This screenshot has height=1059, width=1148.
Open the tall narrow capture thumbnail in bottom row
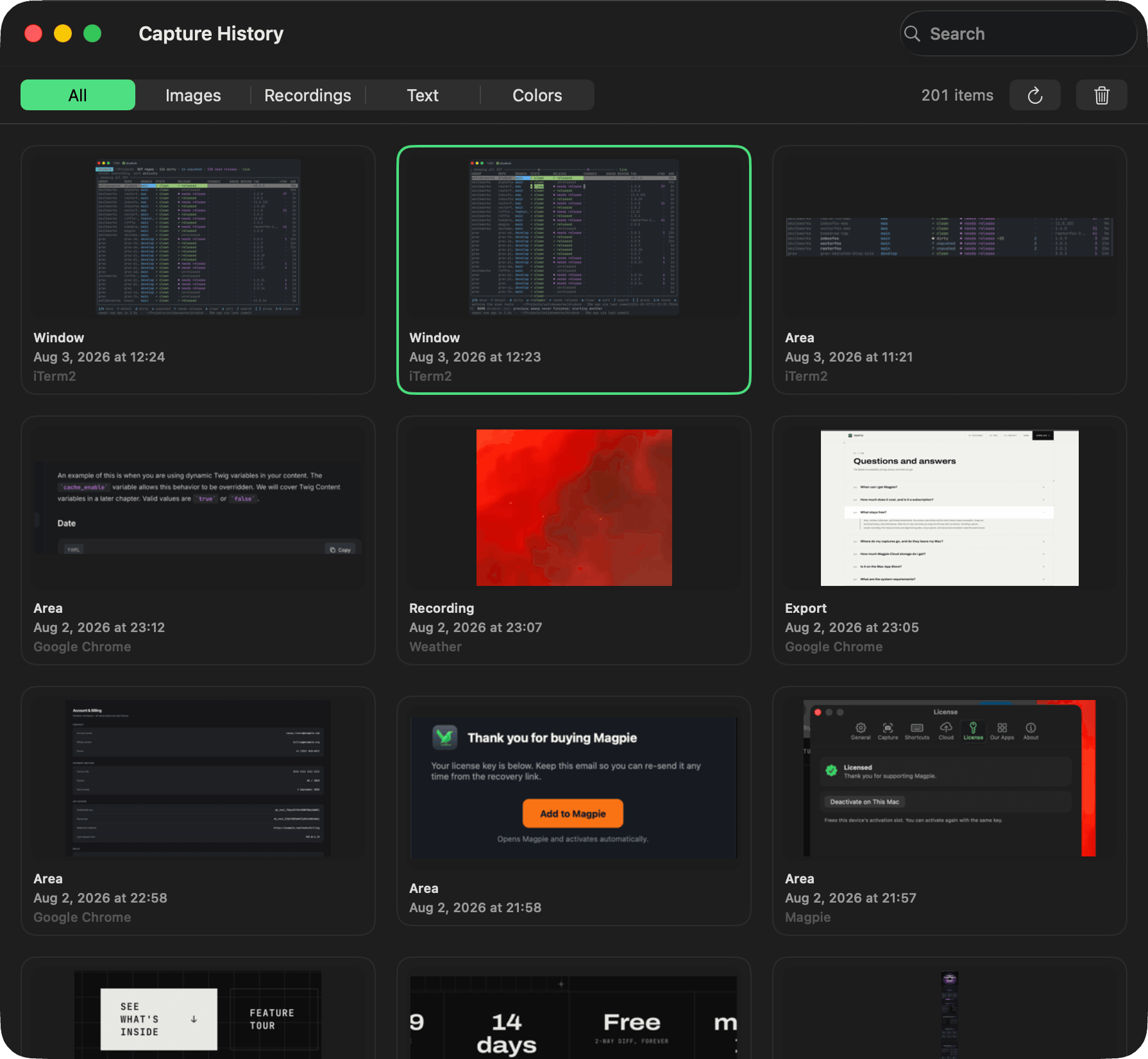coord(950,1015)
